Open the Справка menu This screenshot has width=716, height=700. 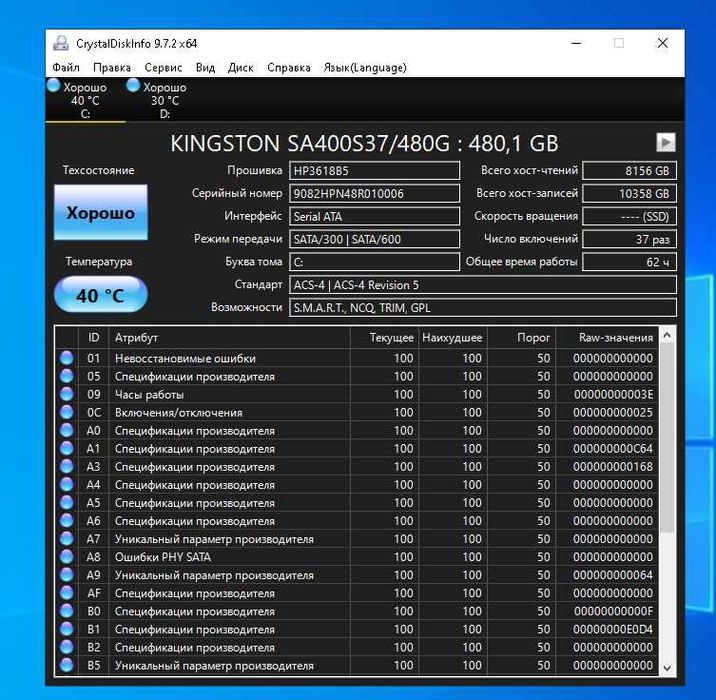[x=289, y=68]
